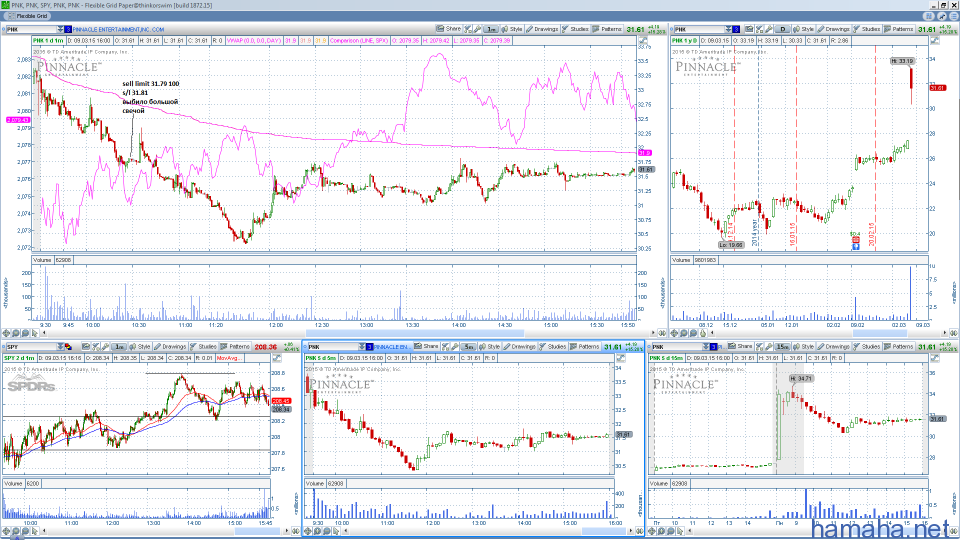
Task: Open Style menu in top-left PNK chart
Action: pos(512,29)
